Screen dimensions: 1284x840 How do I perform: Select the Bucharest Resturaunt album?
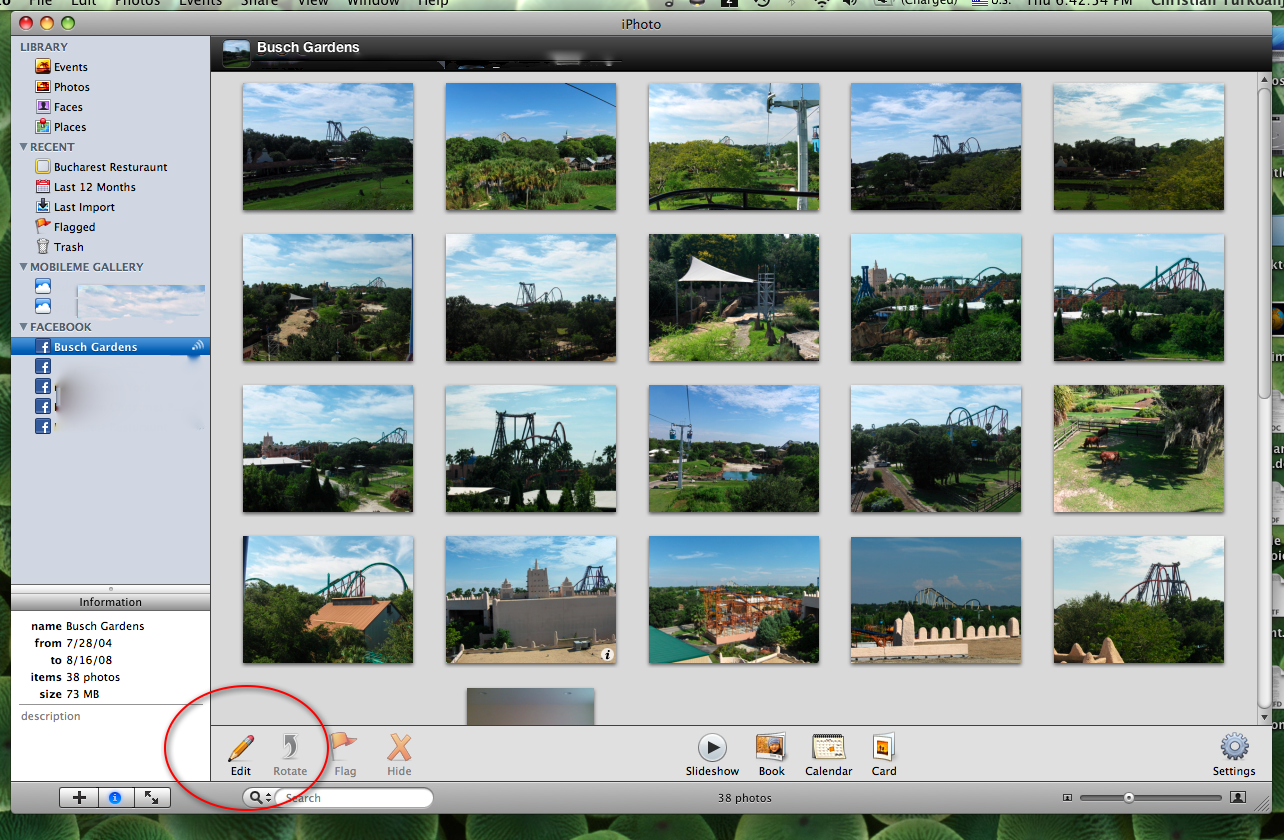point(101,167)
